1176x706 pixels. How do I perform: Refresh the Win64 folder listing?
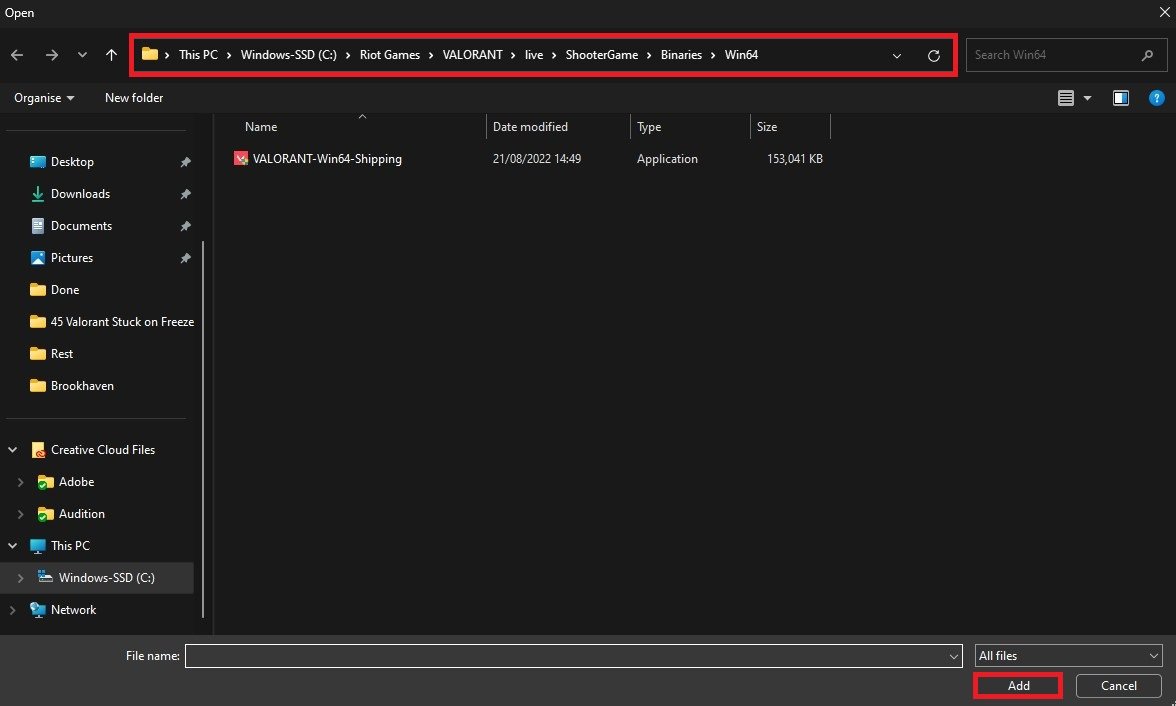pyautogui.click(x=933, y=56)
